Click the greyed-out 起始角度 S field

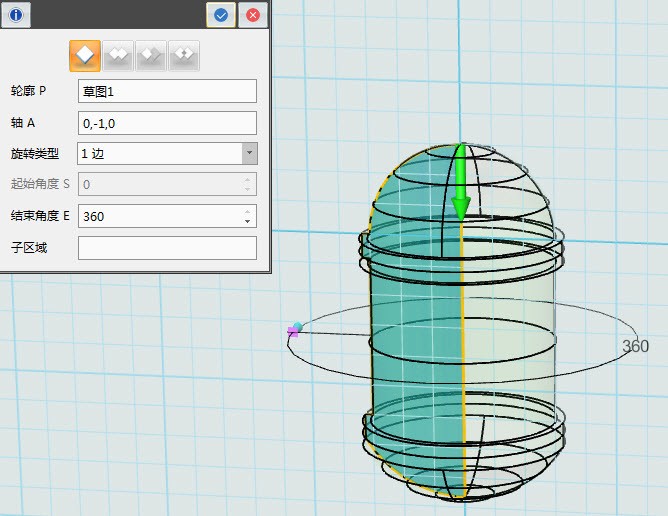click(x=160, y=184)
